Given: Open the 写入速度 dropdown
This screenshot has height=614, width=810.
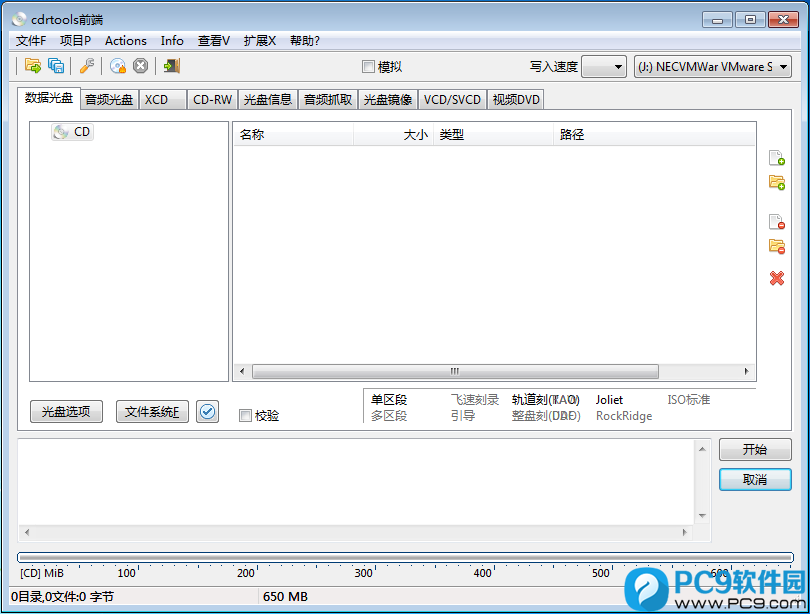Looking at the screenshot, I should 603,67.
